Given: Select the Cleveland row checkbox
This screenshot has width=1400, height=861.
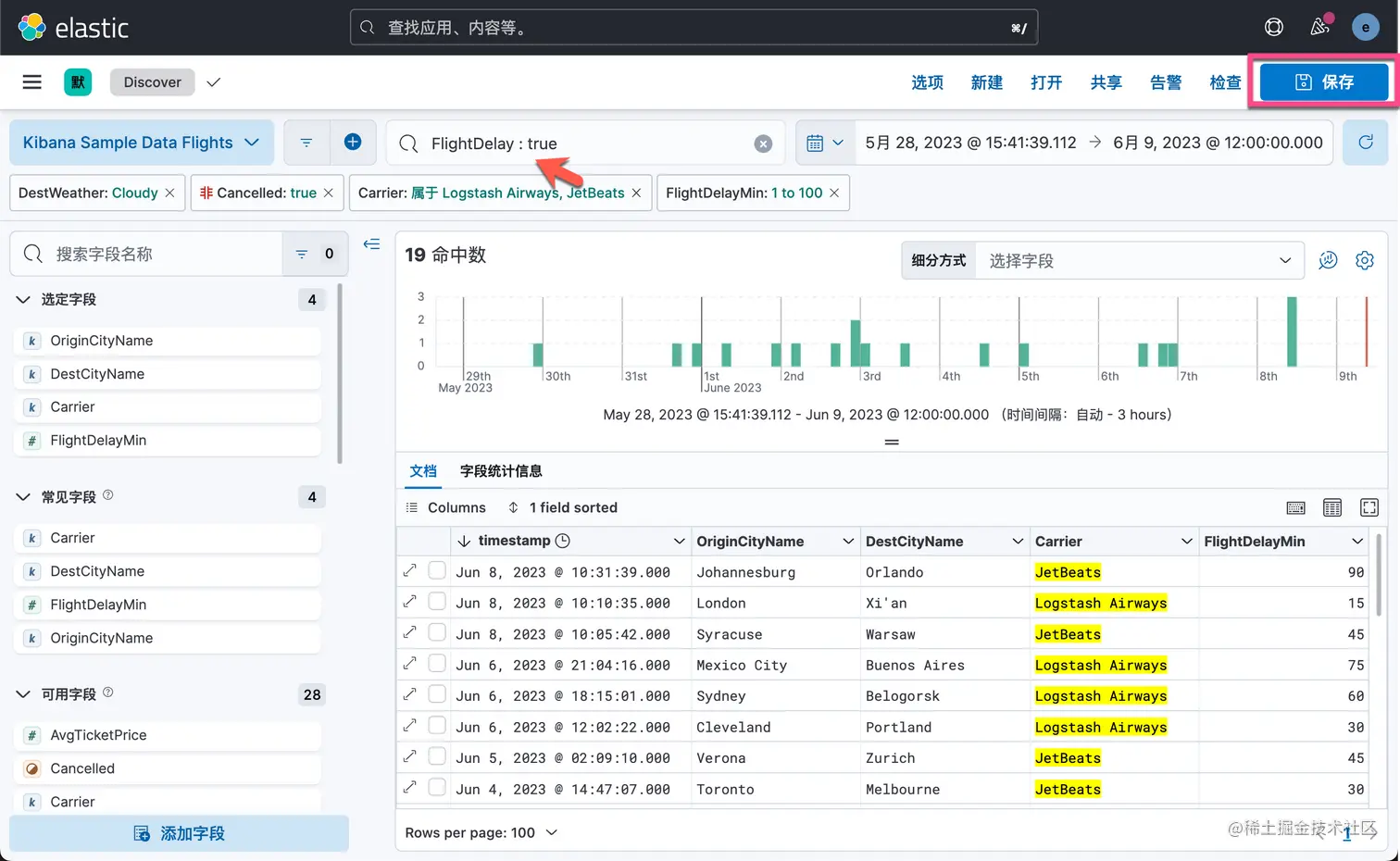Looking at the screenshot, I should pyautogui.click(x=437, y=726).
